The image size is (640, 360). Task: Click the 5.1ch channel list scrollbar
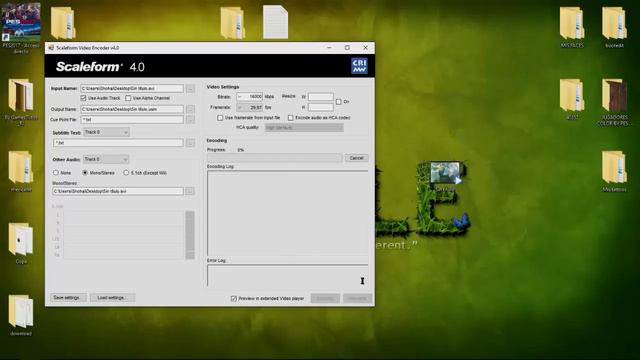(x=190, y=235)
